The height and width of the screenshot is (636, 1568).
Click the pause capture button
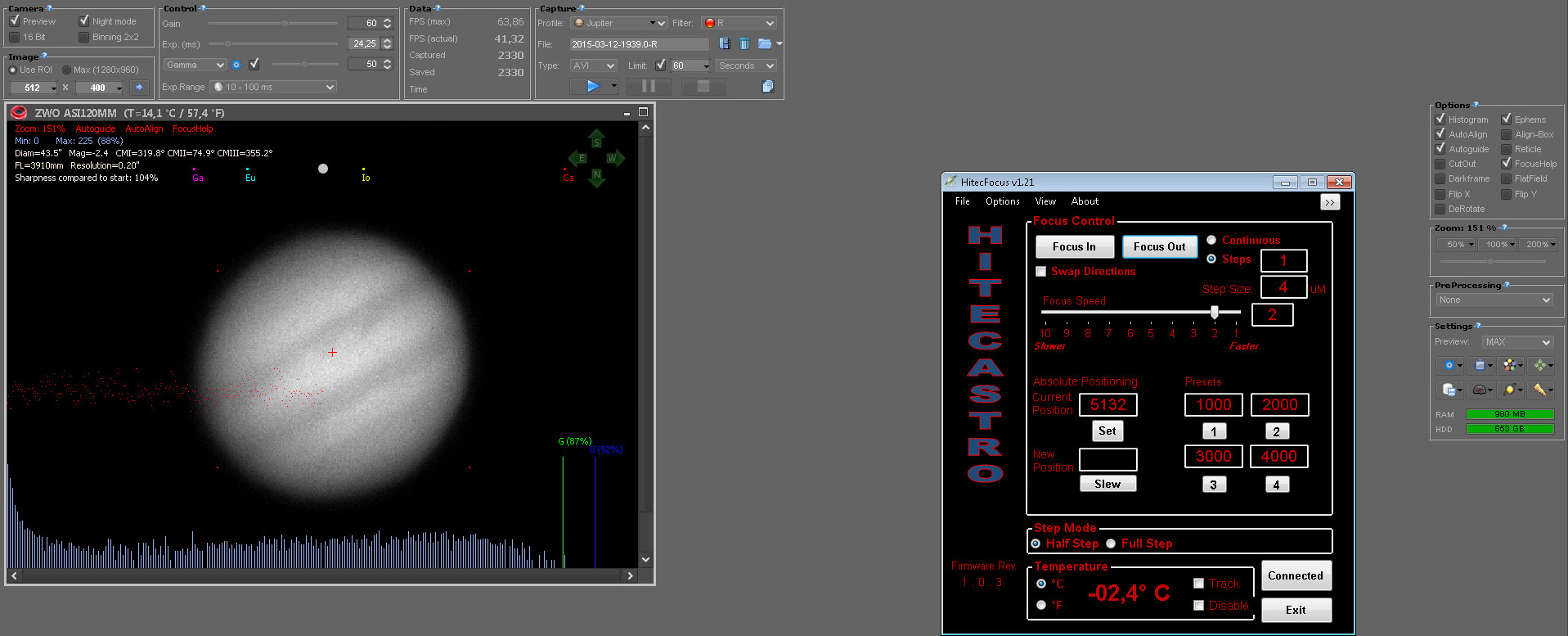tap(649, 86)
